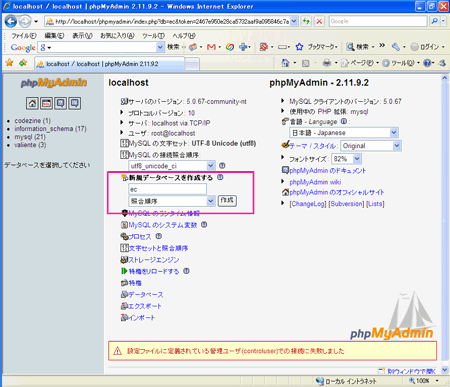Click the search magnifier next to Google box
Screen dimensions: 450x387
coord(434,21)
